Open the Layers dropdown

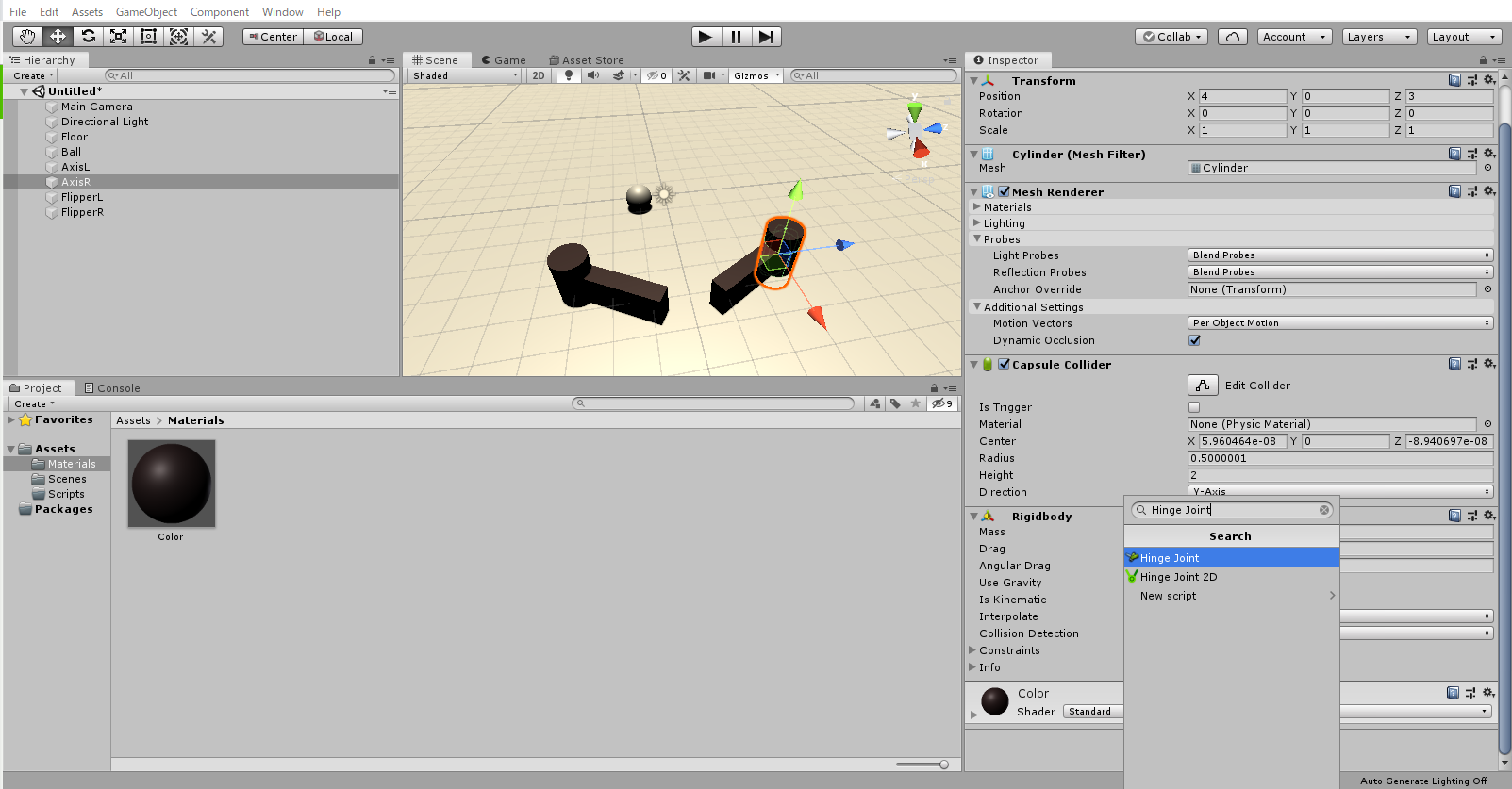point(1378,37)
